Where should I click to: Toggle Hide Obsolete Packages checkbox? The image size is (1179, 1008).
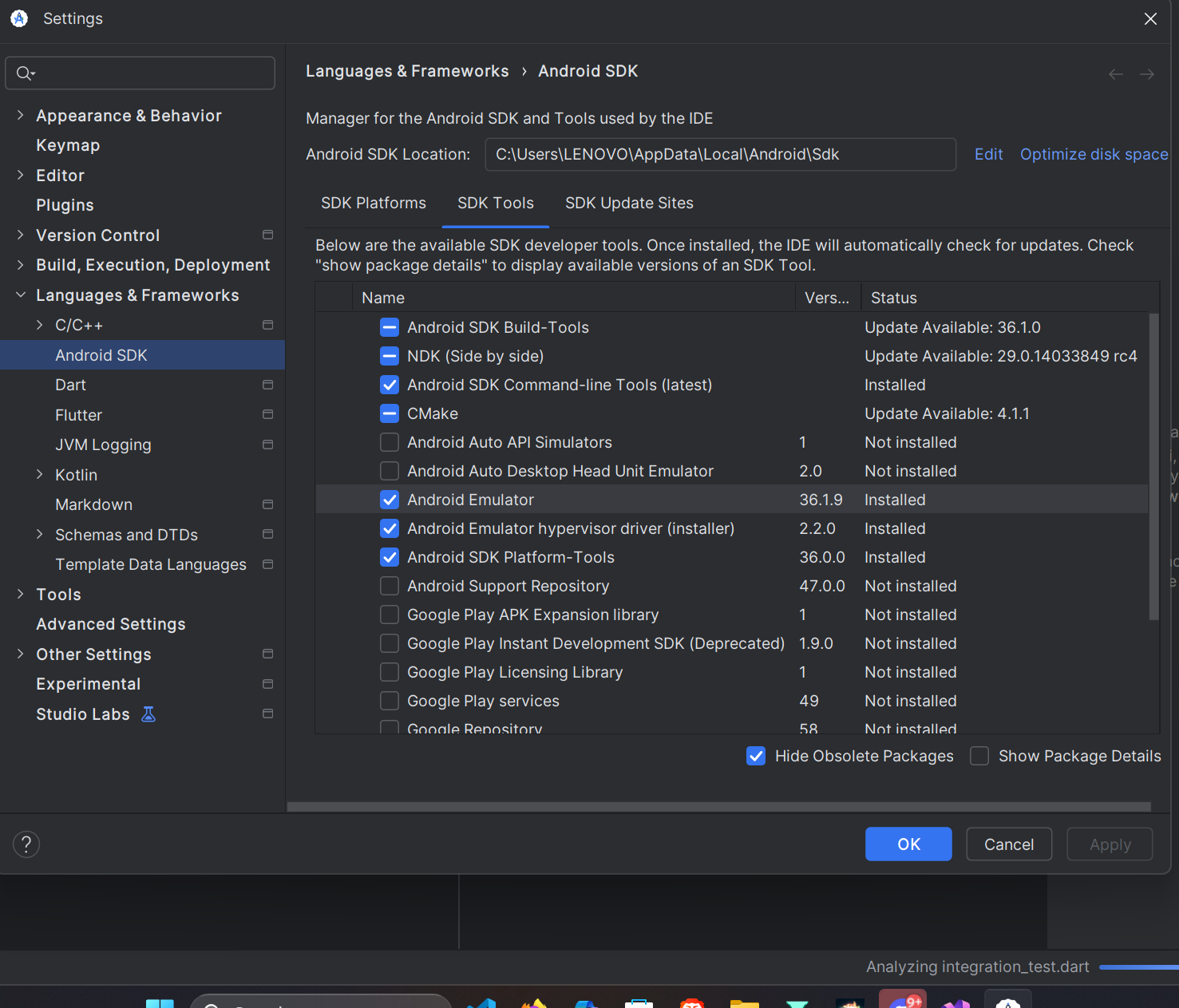click(x=756, y=756)
